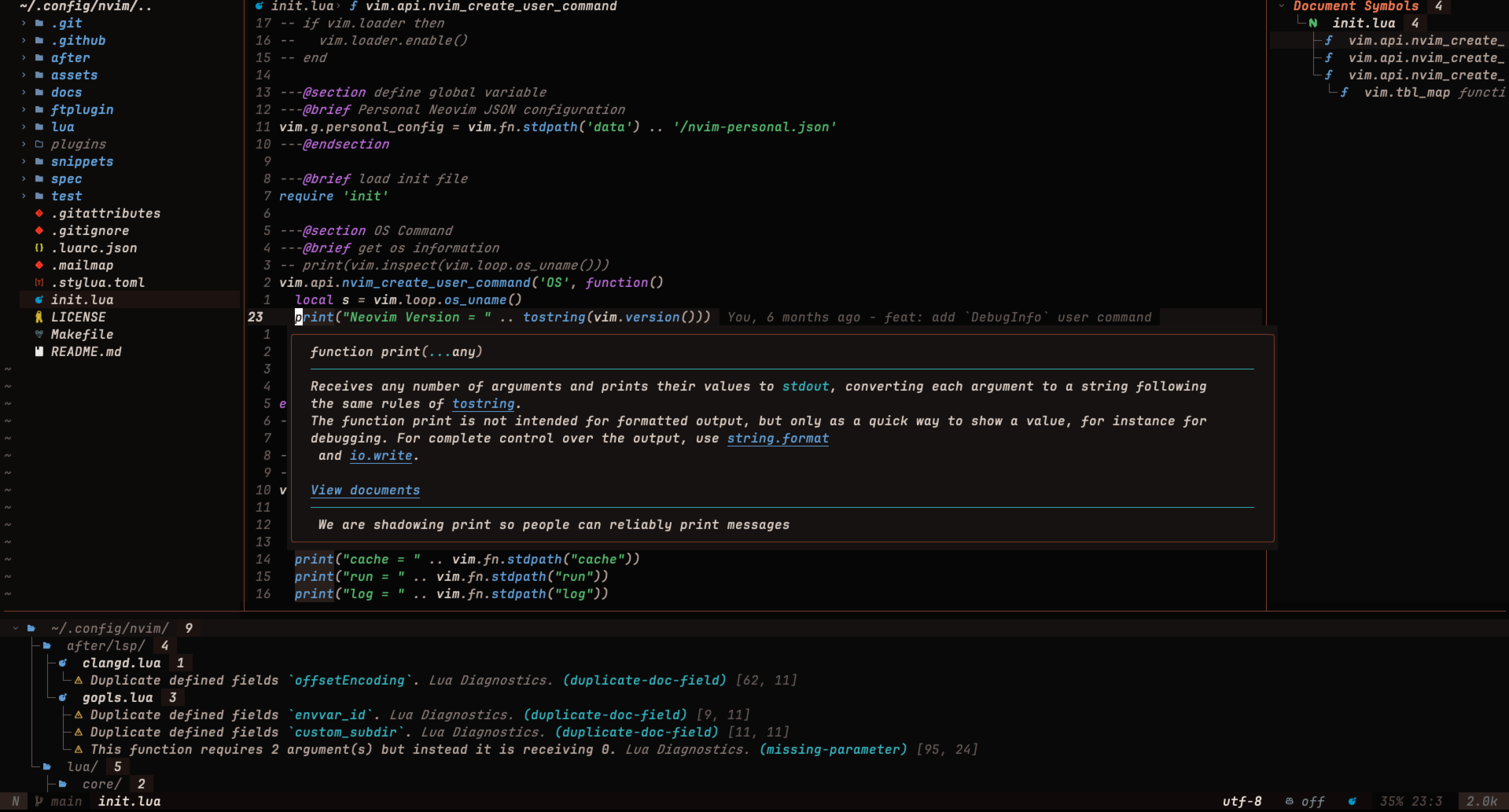Click the Lua icon beside init.lua in tree
Screen dimensions: 1509x812
39,300
